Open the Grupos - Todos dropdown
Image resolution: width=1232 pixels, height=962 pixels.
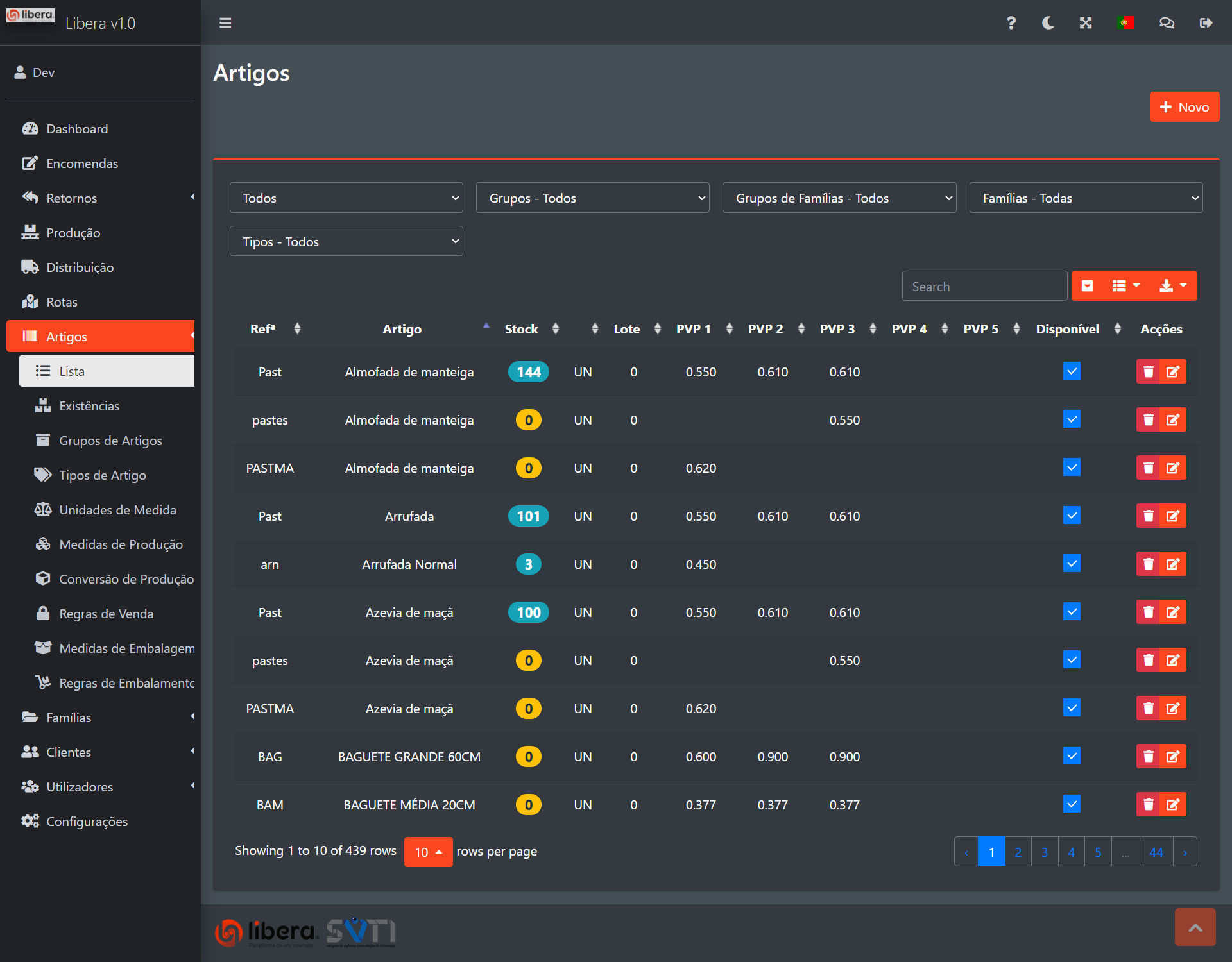coord(592,198)
